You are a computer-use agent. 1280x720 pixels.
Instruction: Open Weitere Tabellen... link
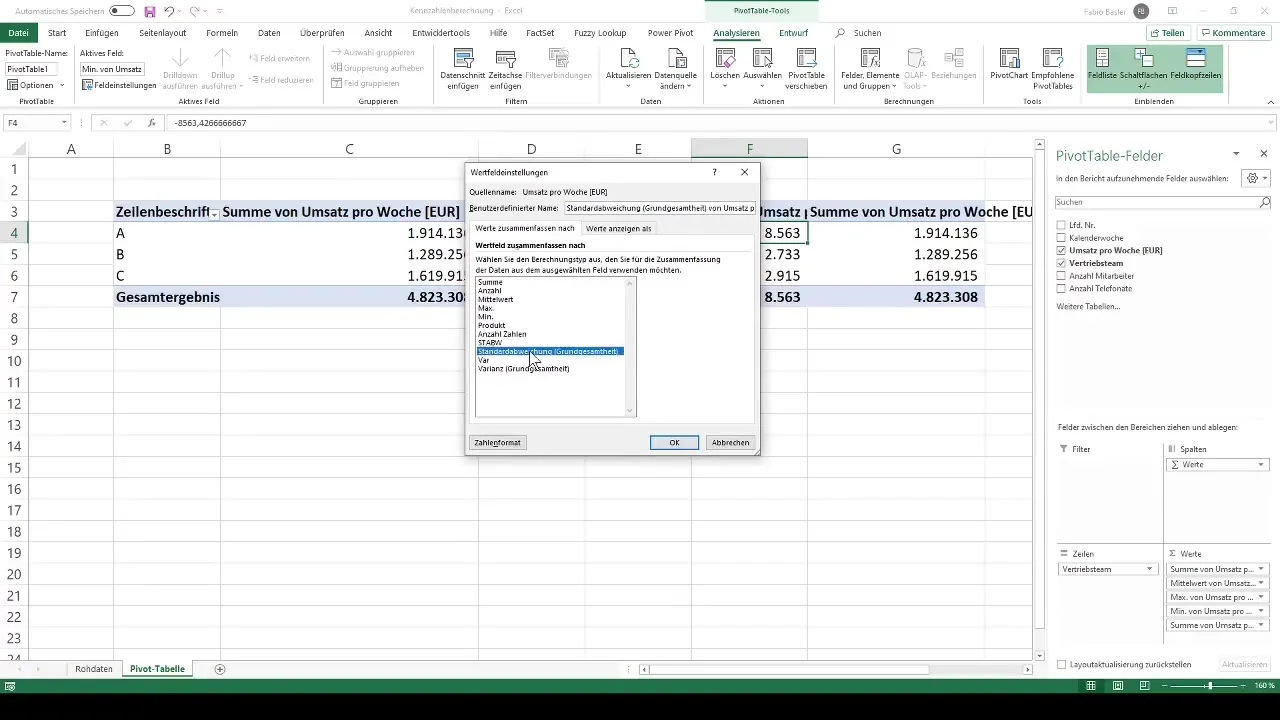pyautogui.click(x=1088, y=306)
